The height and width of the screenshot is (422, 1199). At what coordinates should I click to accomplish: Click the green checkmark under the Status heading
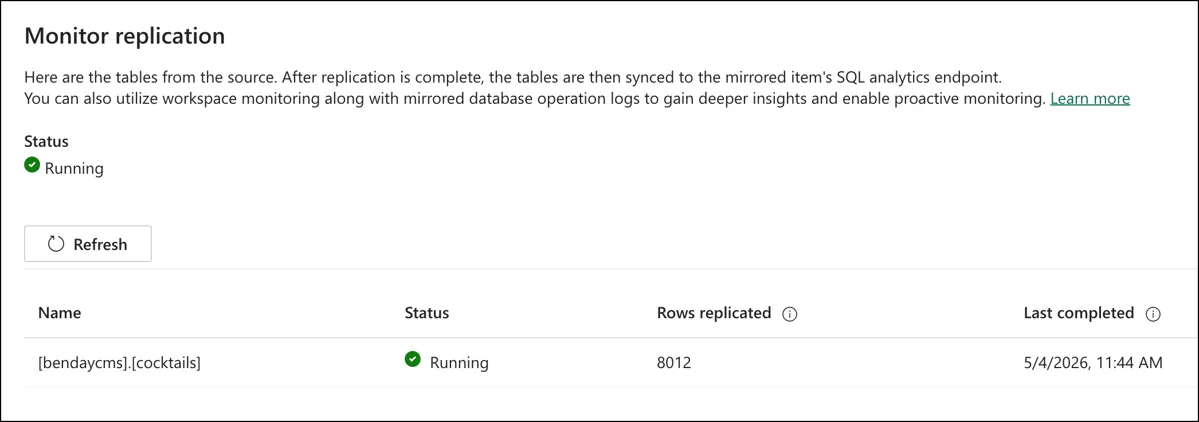tap(32, 164)
